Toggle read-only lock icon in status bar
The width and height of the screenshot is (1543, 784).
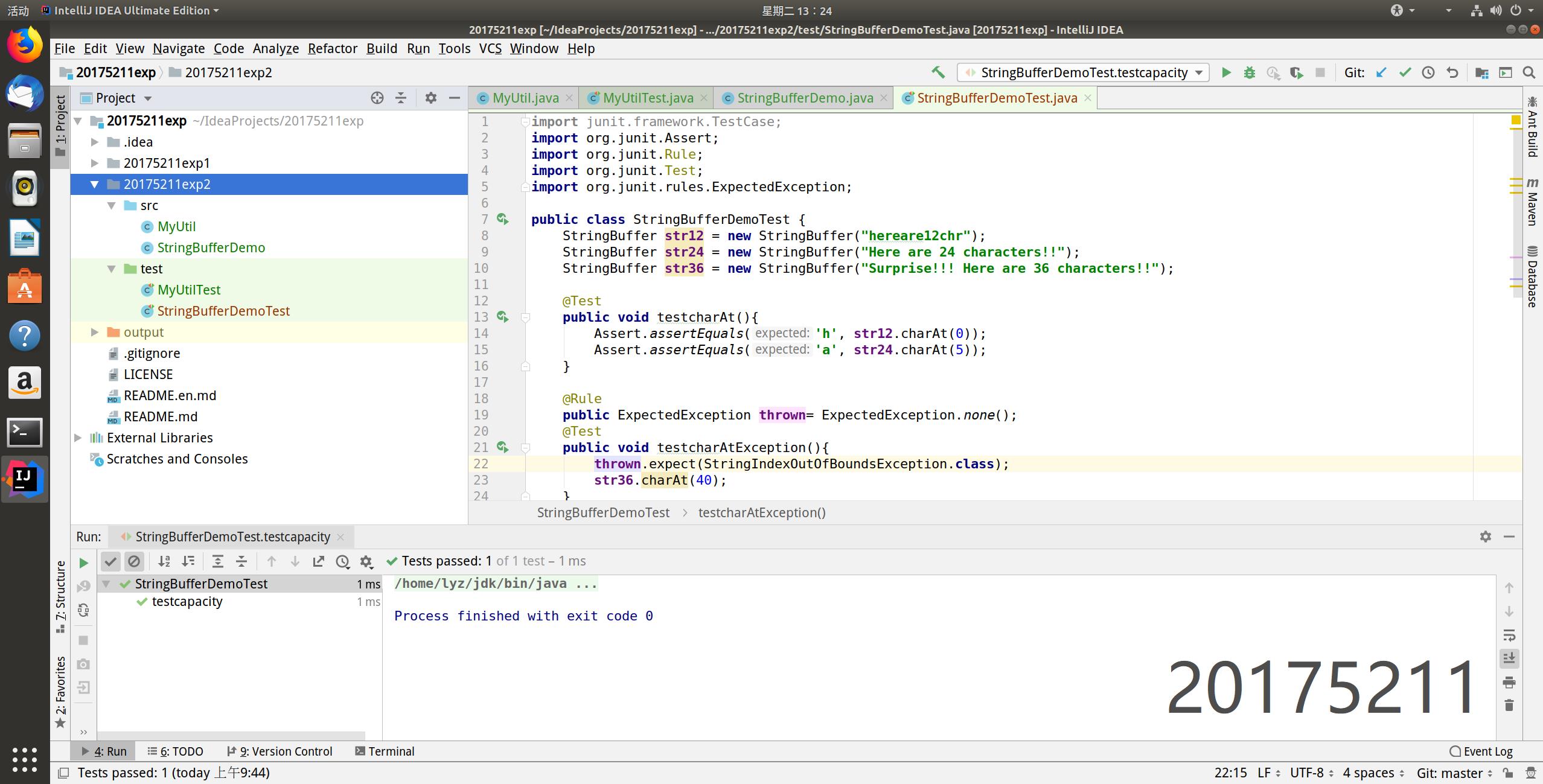(1508, 773)
